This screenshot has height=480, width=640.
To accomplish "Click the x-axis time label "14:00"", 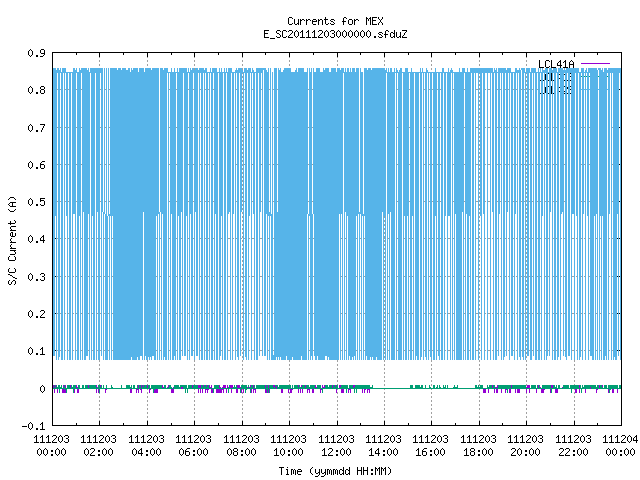I will pos(383,452).
